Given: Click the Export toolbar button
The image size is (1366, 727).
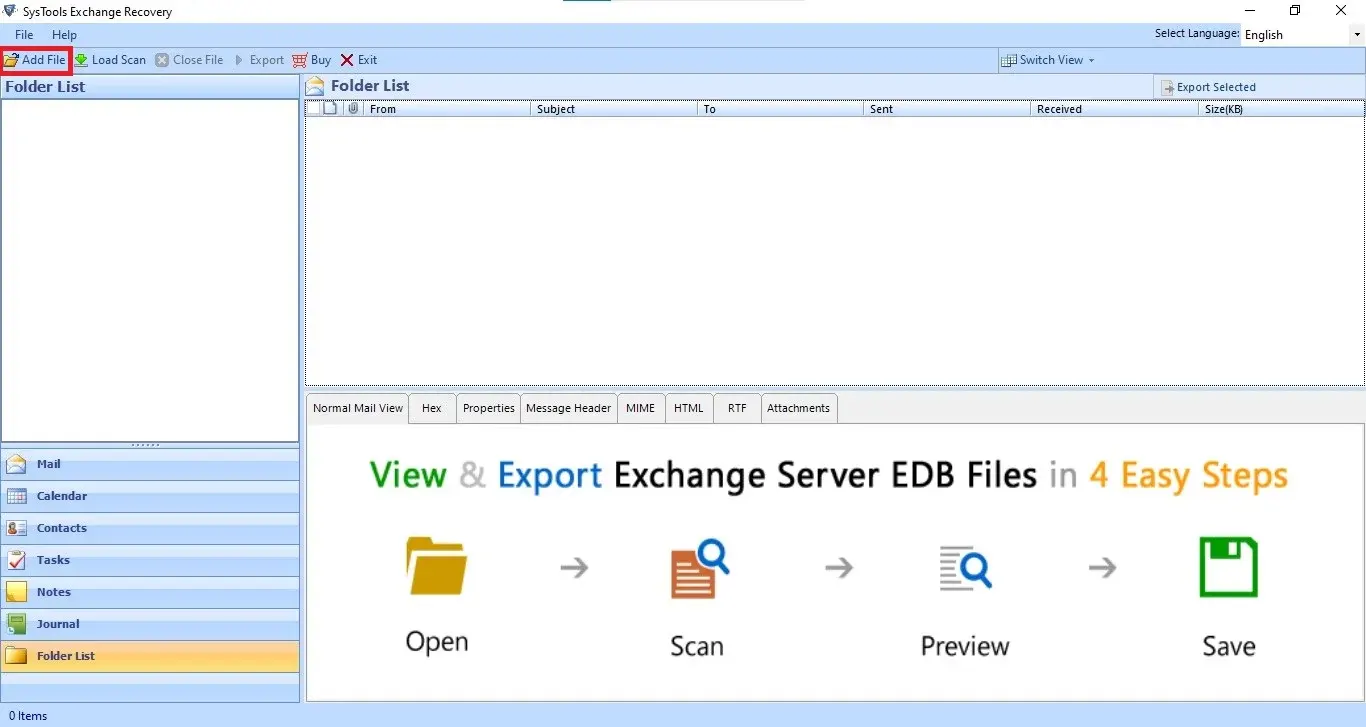Looking at the screenshot, I should point(259,60).
